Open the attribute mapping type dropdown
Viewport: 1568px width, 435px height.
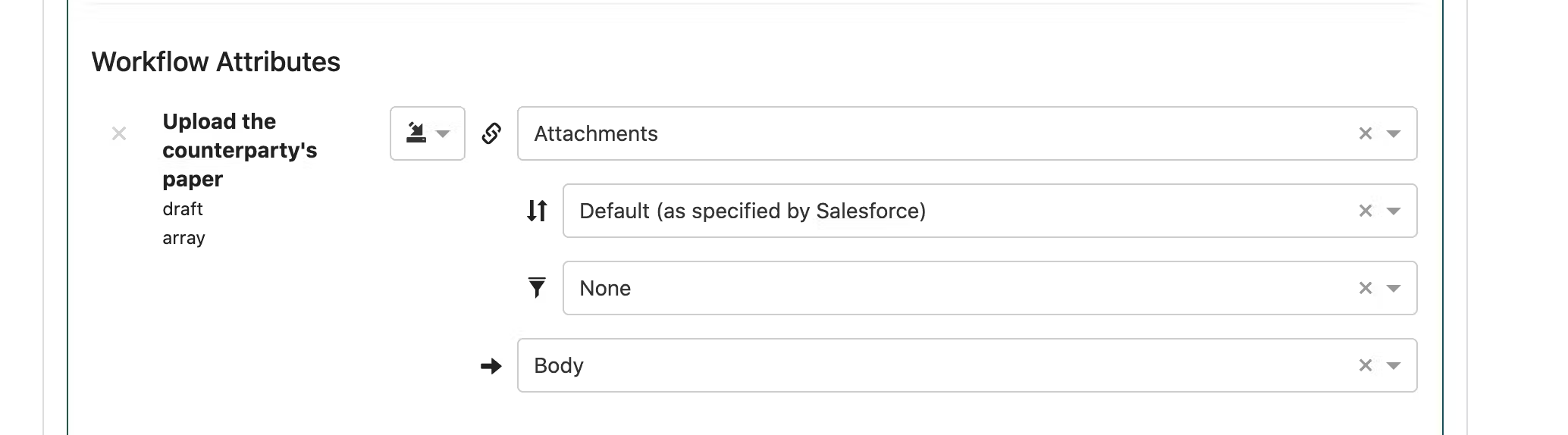coord(428,133)
